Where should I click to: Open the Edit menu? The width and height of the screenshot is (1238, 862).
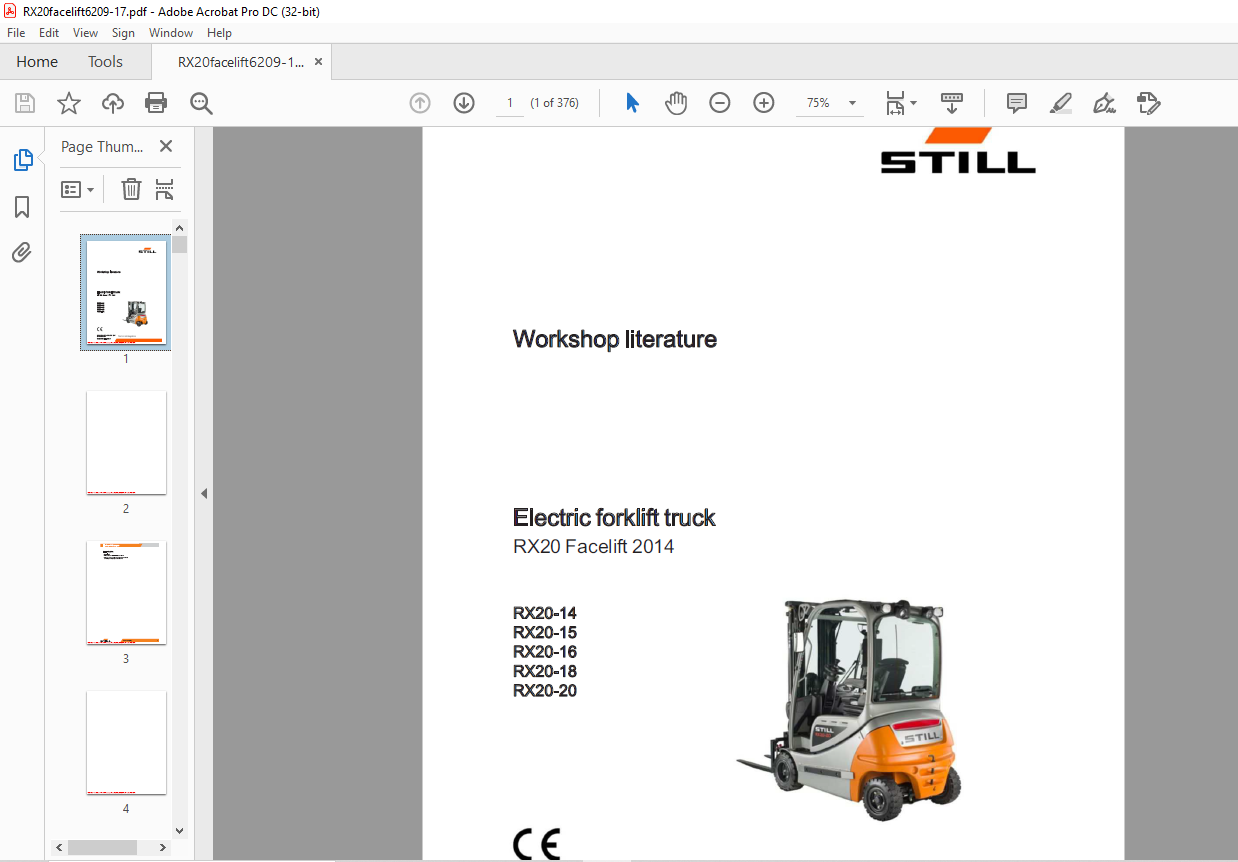[49, 33]
